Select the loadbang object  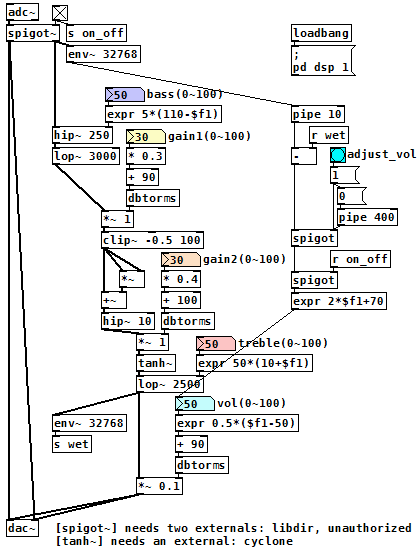coord(321,33)
